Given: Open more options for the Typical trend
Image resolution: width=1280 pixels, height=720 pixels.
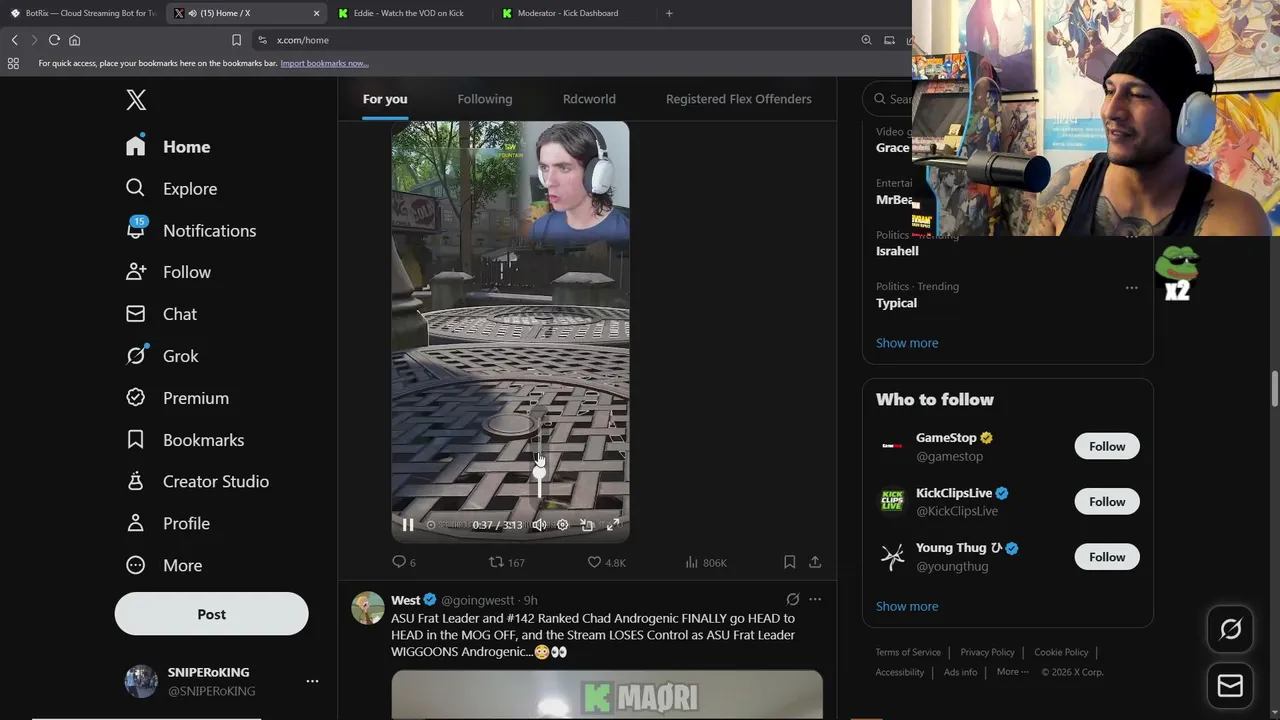Looking at the screenshot, I should pyautogui.click(x=1131, y=288).
